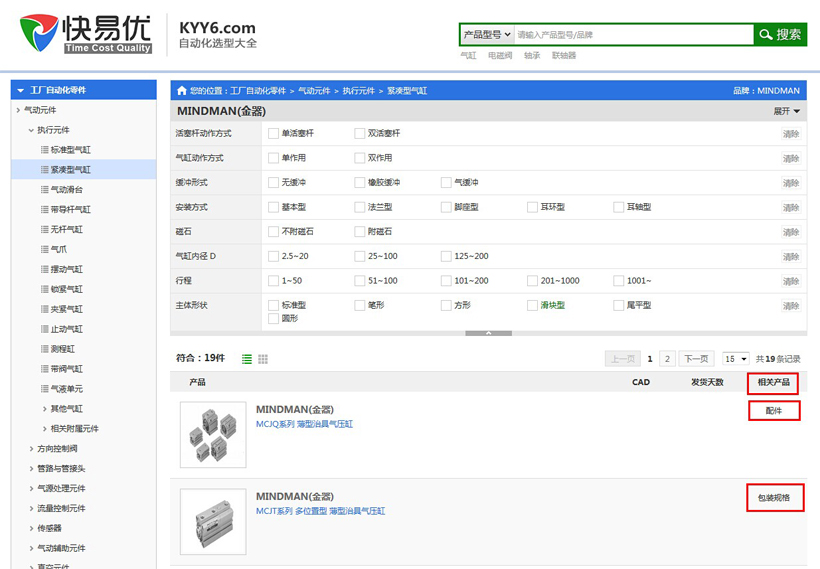Viewport: 820px width, 569px height.
Task: Click list icon beside 锁紧气缸
Action: [45, 289]
